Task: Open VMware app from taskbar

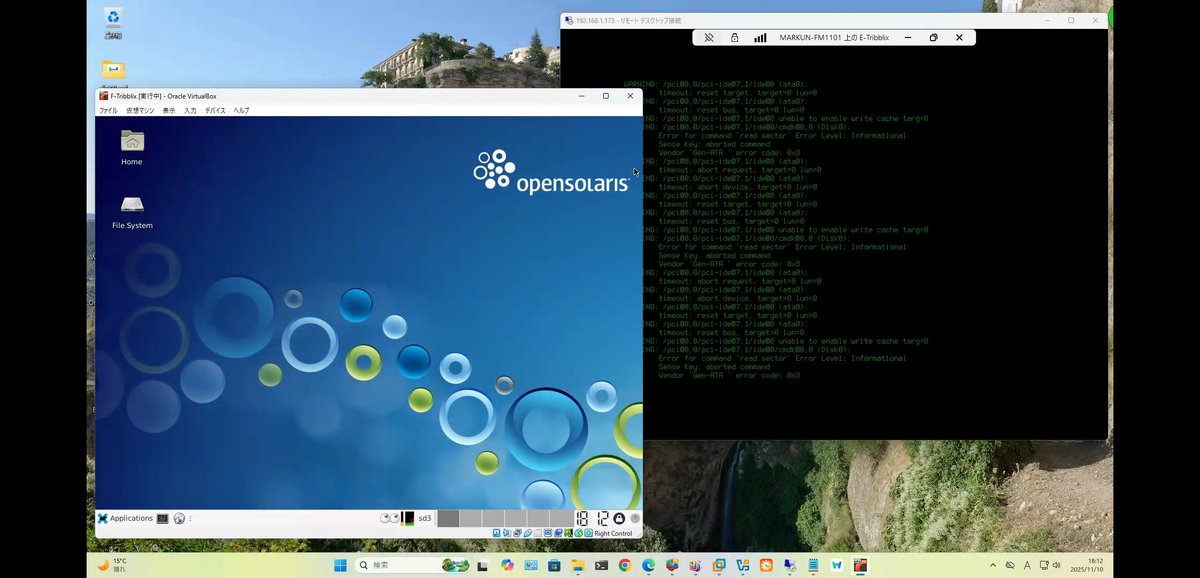Action: tap(719, 565)
